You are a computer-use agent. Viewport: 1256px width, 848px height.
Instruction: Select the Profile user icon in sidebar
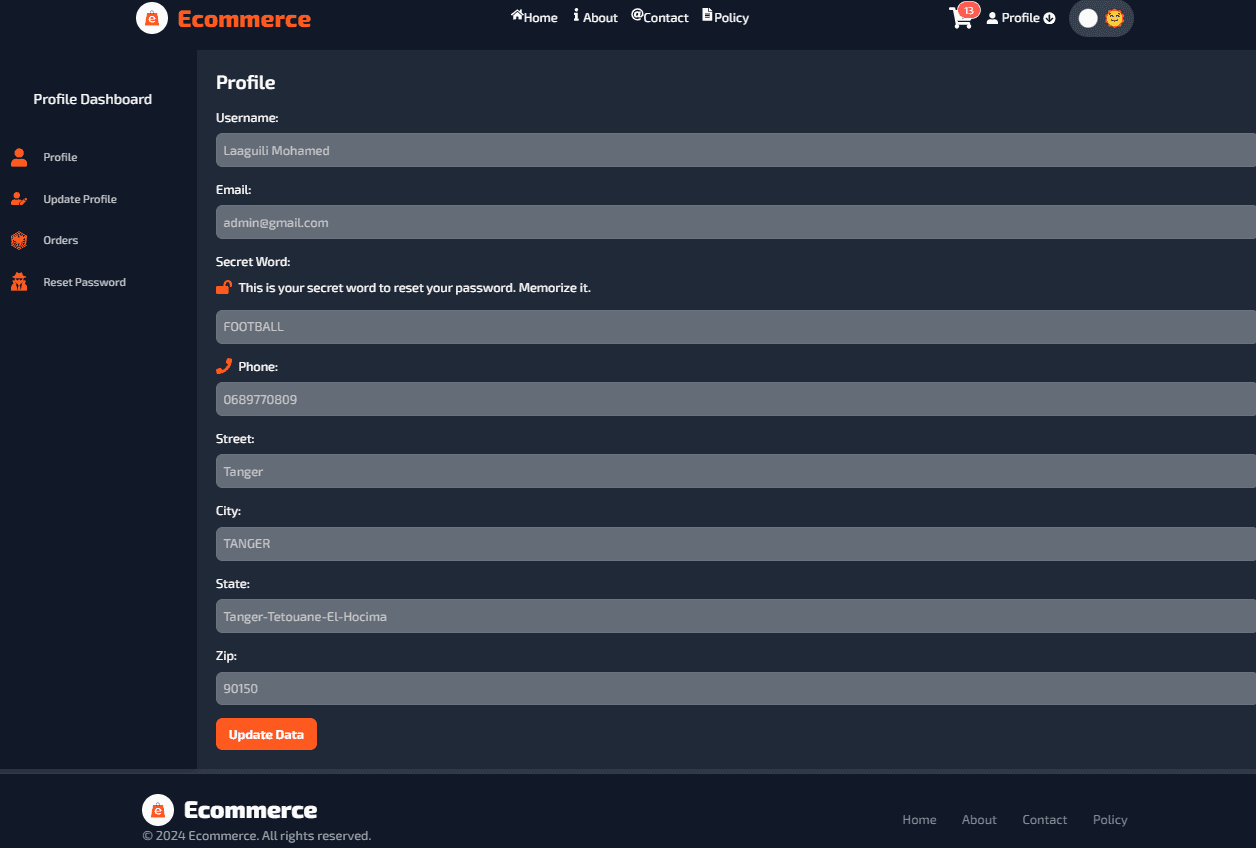(19, 157)
